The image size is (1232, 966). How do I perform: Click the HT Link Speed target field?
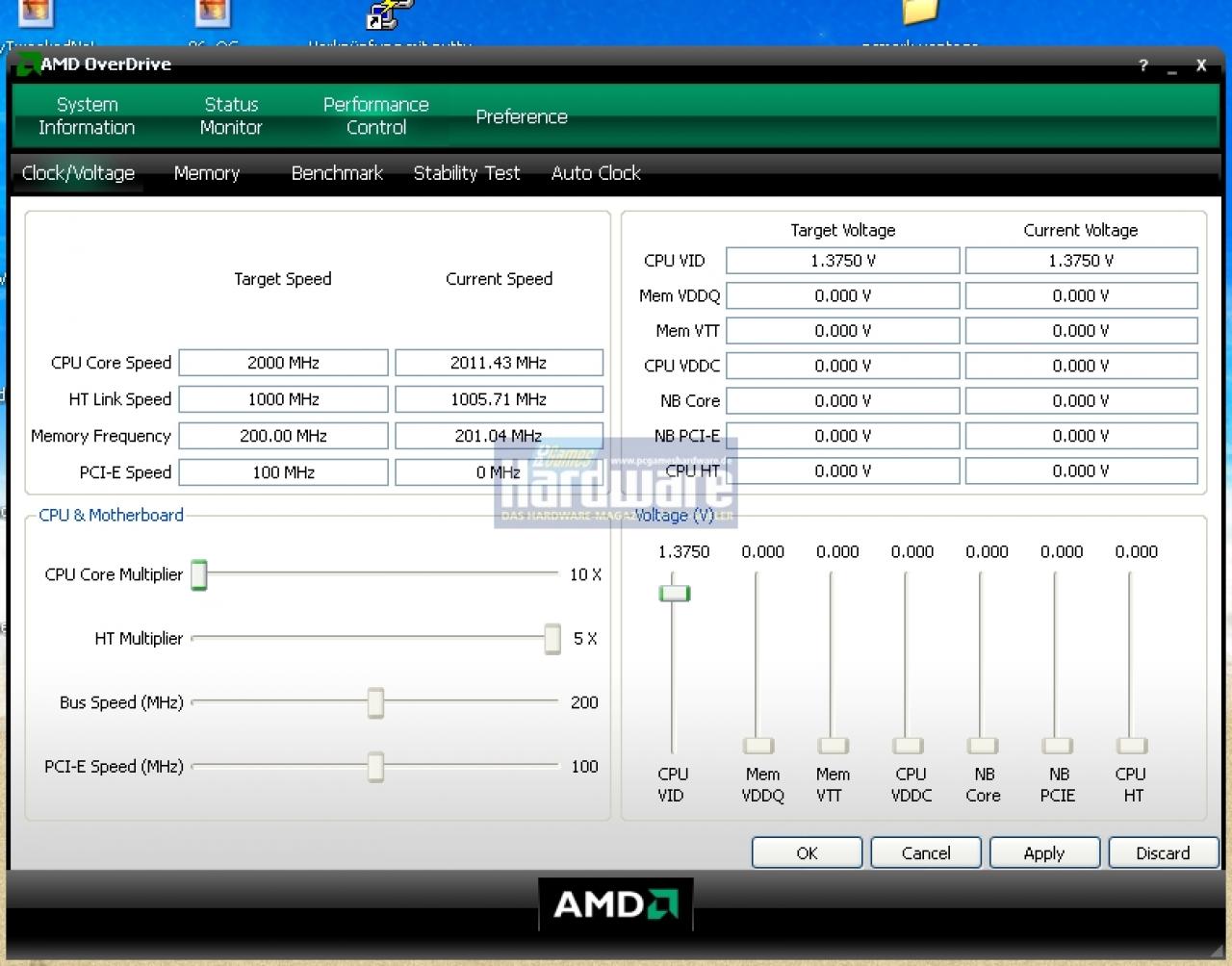tap(284, 399)
